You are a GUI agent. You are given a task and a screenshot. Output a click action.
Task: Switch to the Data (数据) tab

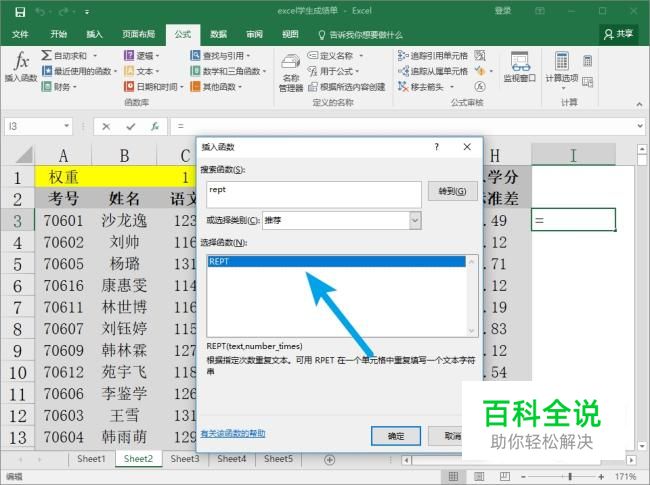pos(218,34)
